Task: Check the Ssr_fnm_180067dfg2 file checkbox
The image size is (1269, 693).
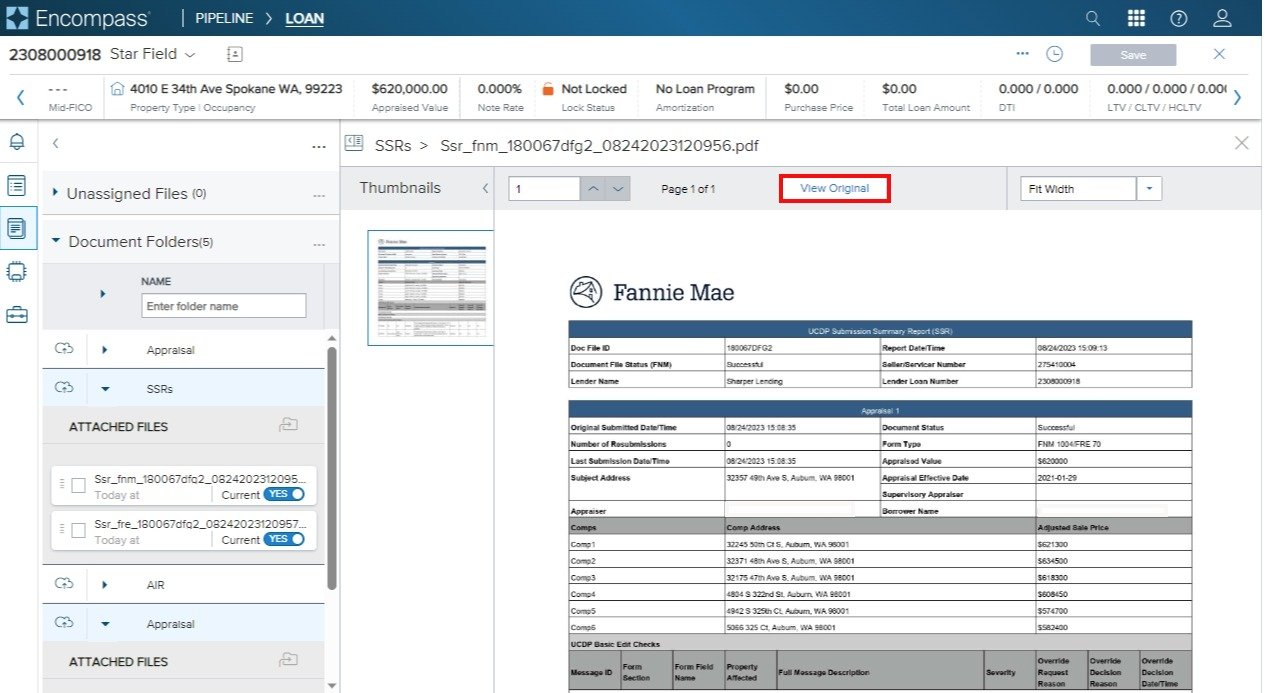Action: pos(79,485)
